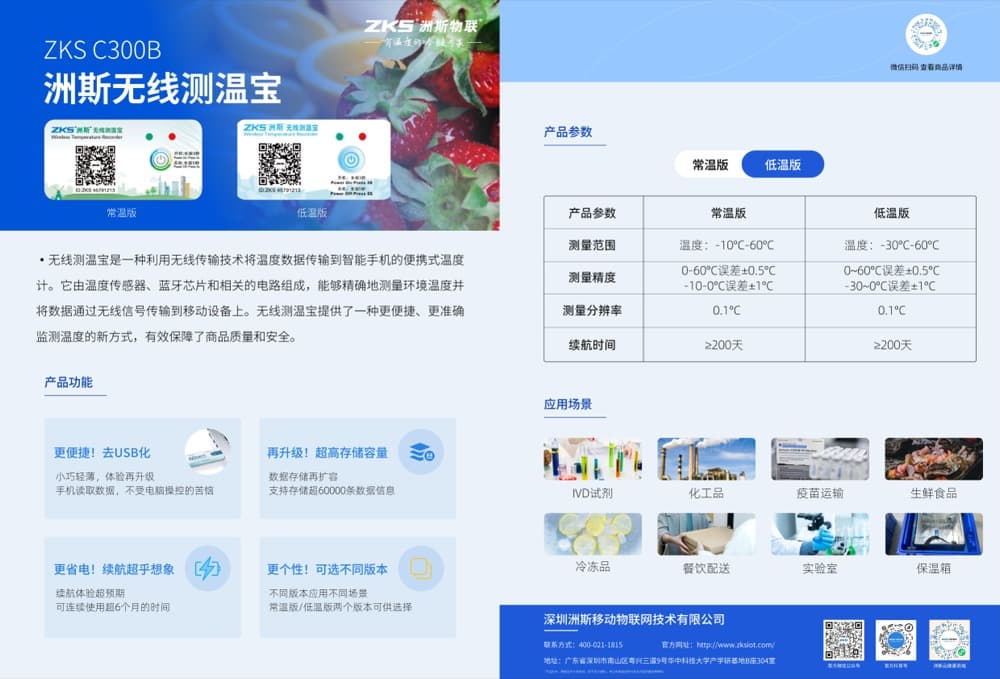1000x679 pixels.
Task: Click the 应用场景 section heading
Action: pos(568,404)
